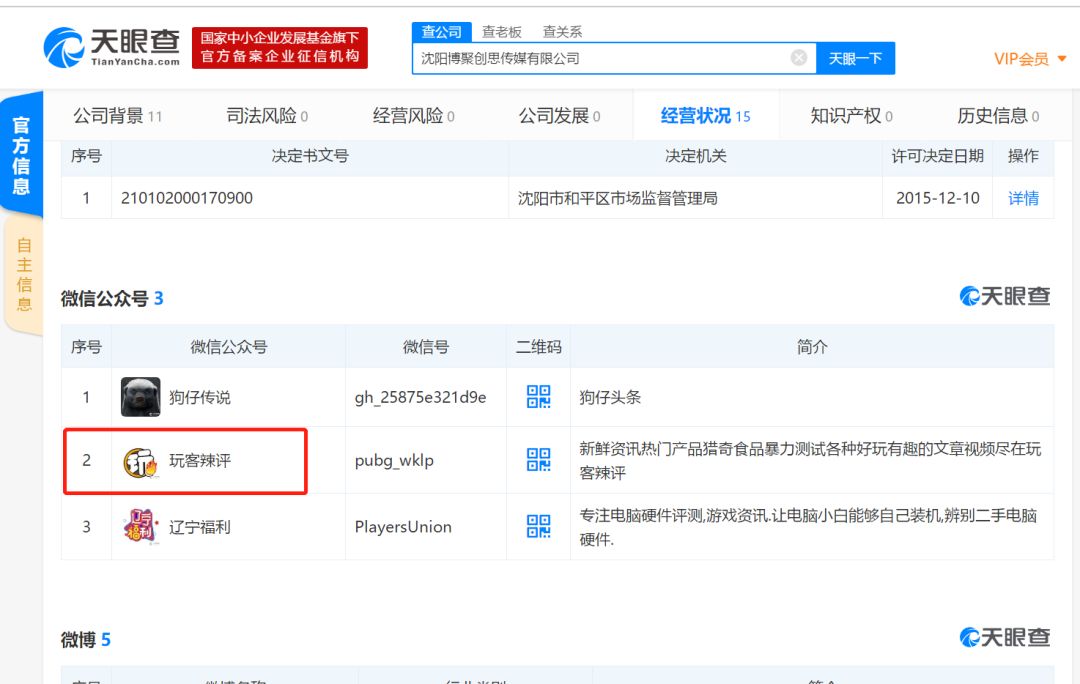The image size is (1080, 684).
Task: Click the company name search field
Action: pyautogui.click(x=600, y=58)
